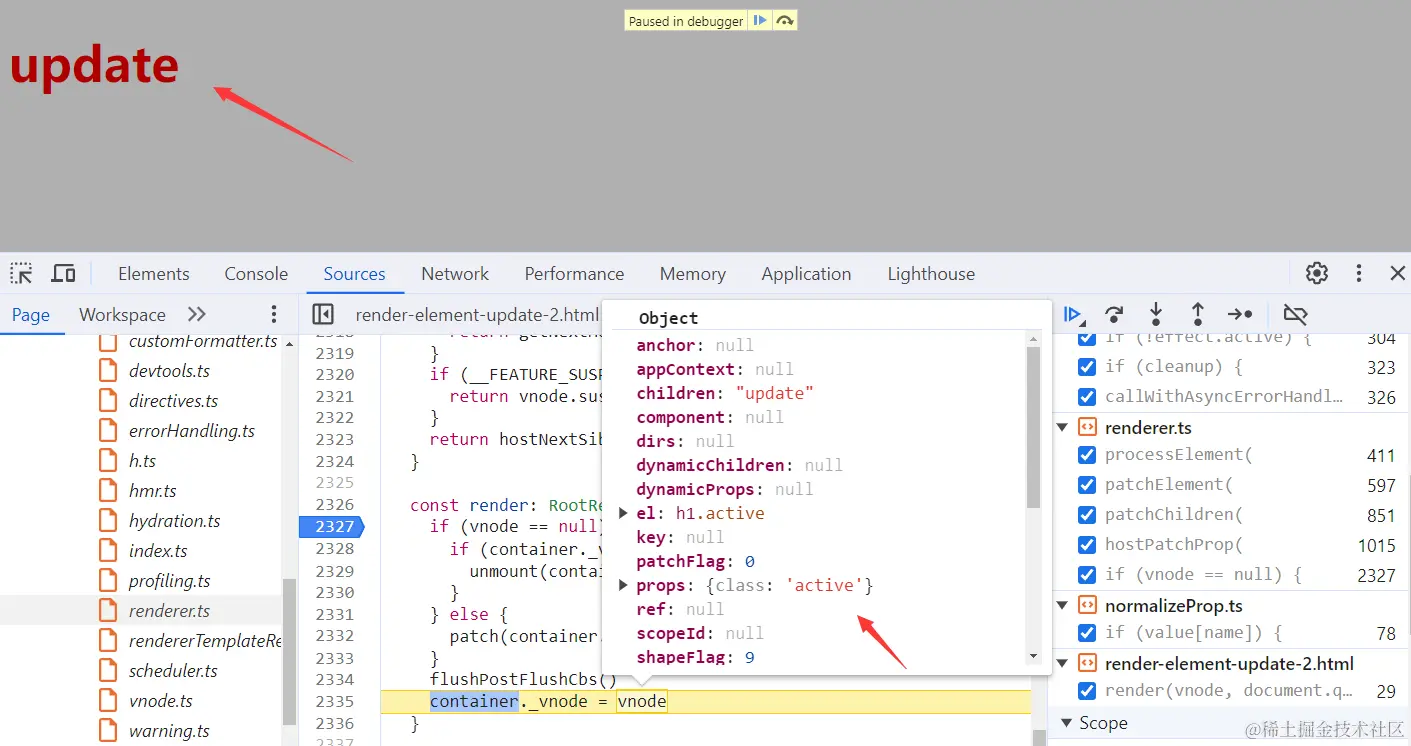The width and height of the screenshot is (1411, 746).
Task: Switch to Console tab
Action: [x=256, y=273]
